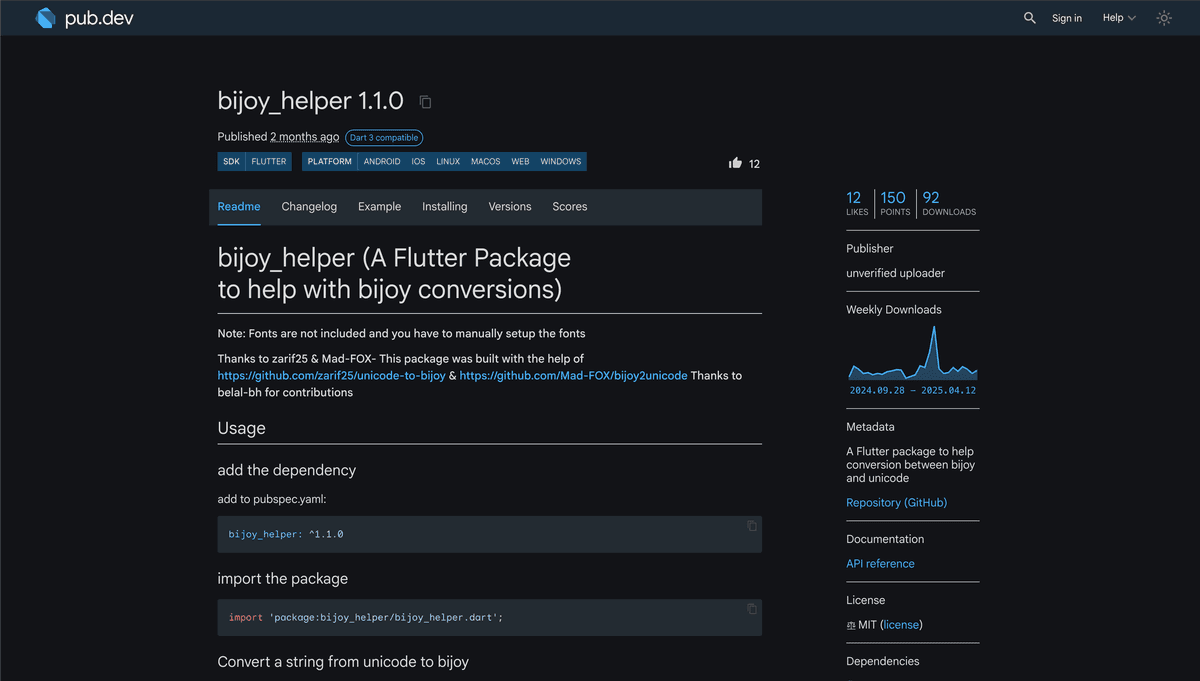Open search via the magnifying glass icon
The width and height of the screenshot is (1200, 681).
pos(1029,17)
